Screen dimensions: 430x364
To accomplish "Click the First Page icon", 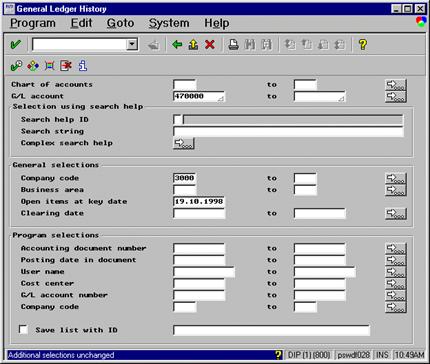I will (x=290, y=44).
